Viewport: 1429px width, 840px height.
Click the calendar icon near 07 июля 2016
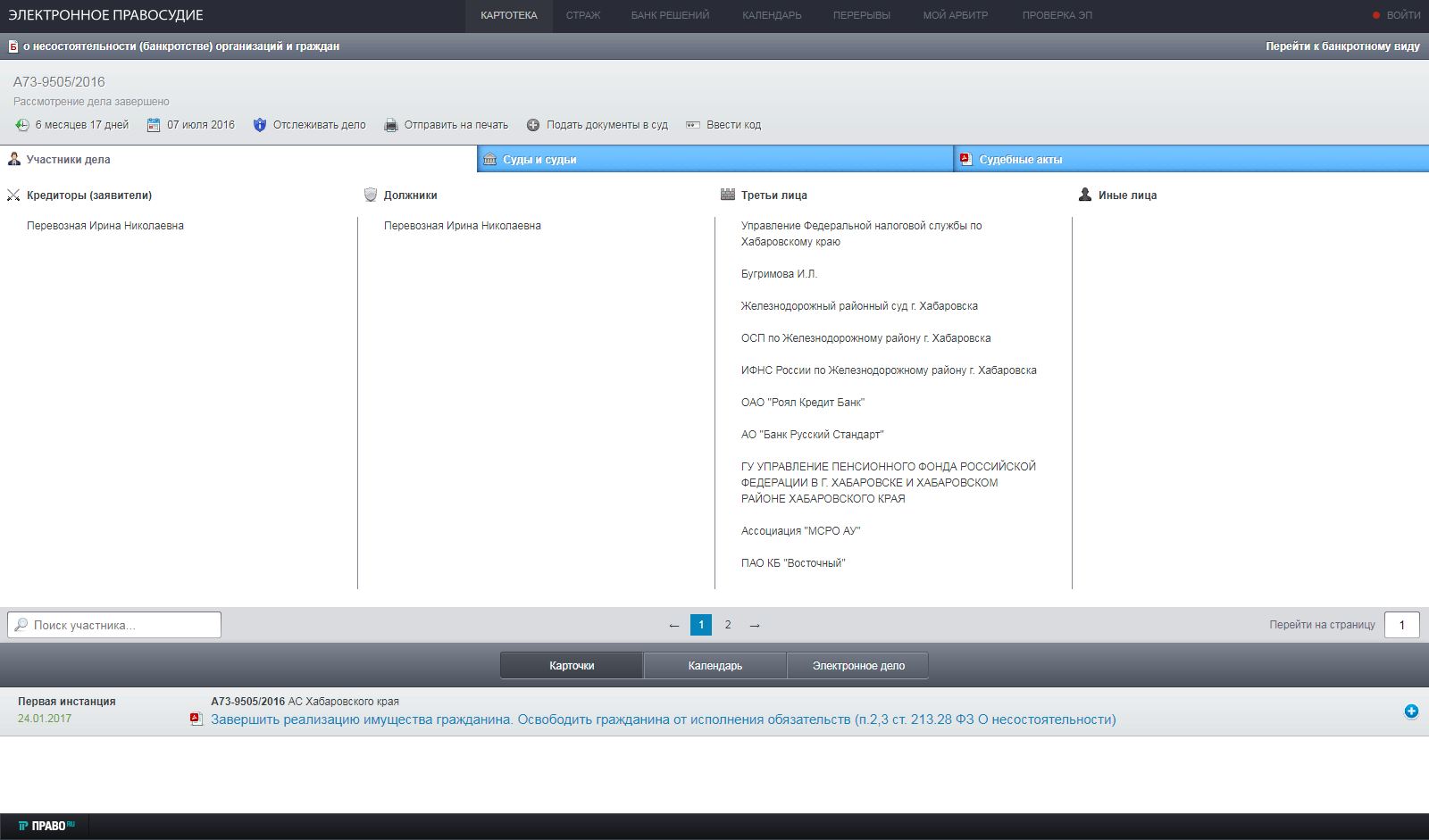click(154, 125)
